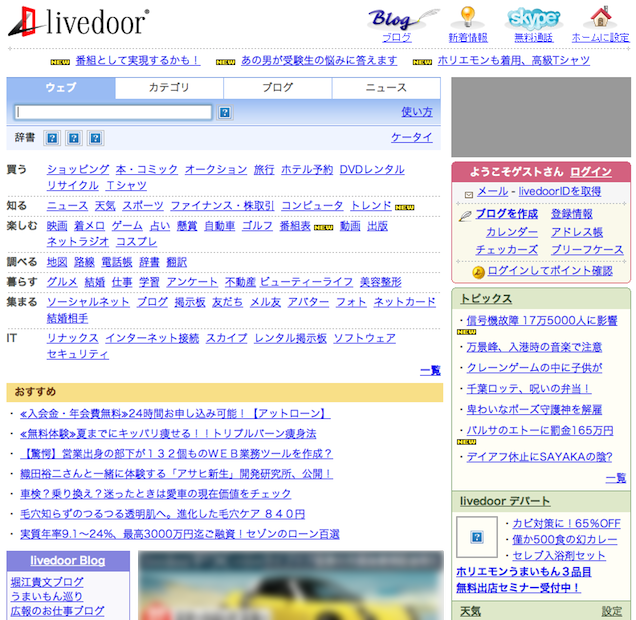The height and width of the screenshot is (620, 636).
Task: Open the カレンダー link
Action: 512,232
